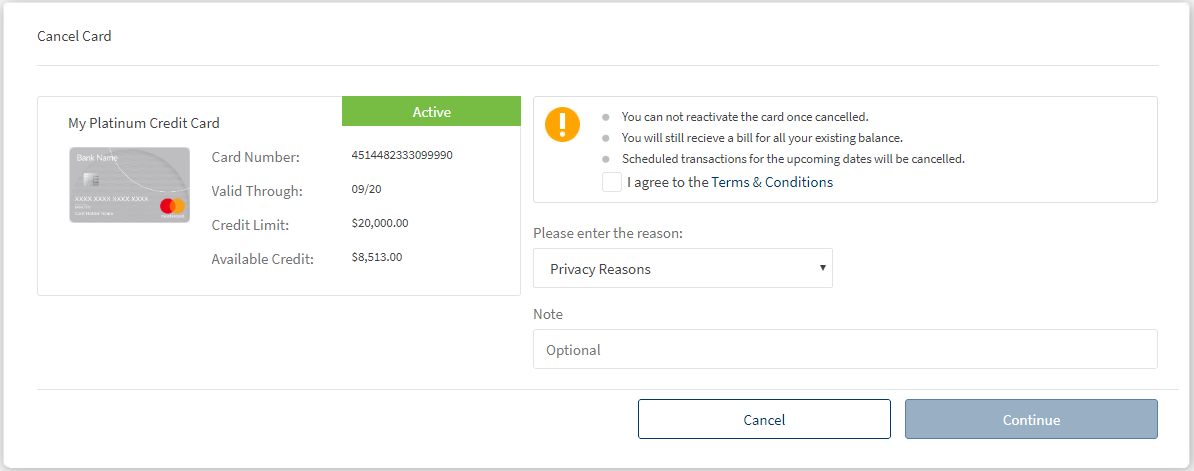Click inside the optional Note field
This screenshot has height=471, width=1194.
point(845,350)
